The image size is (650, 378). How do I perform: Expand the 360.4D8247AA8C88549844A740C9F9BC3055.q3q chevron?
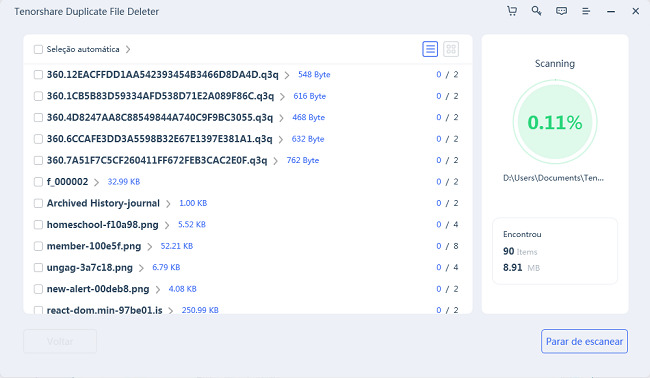click(281, 118)
